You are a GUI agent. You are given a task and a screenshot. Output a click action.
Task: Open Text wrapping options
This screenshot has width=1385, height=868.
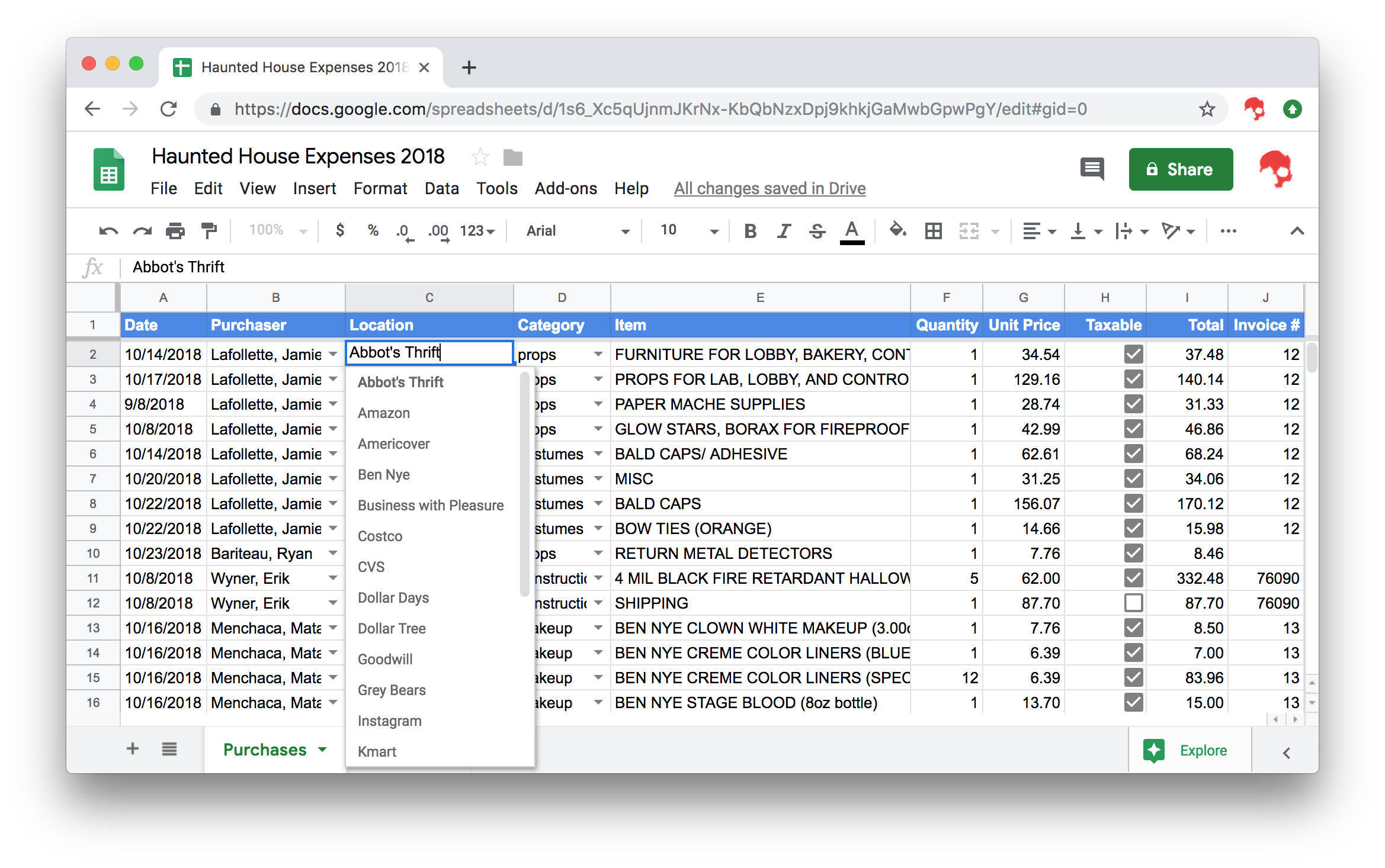pos(1131,231)
